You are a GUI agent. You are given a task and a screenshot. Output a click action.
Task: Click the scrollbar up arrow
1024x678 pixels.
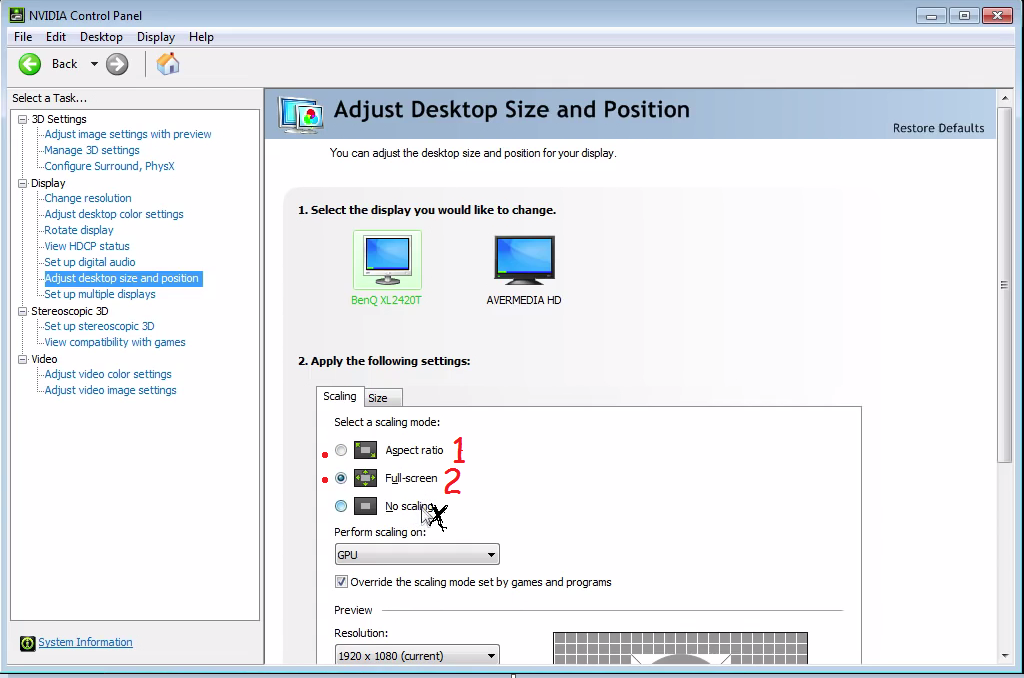pyautogui.click(x=1004, y=98)
